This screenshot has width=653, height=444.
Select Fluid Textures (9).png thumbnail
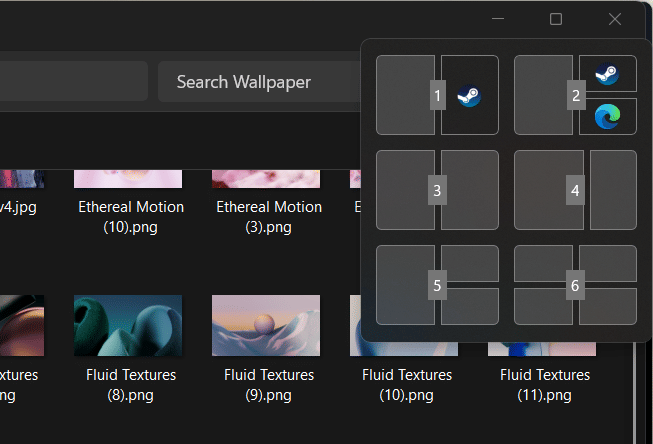(x=266, y=325)
